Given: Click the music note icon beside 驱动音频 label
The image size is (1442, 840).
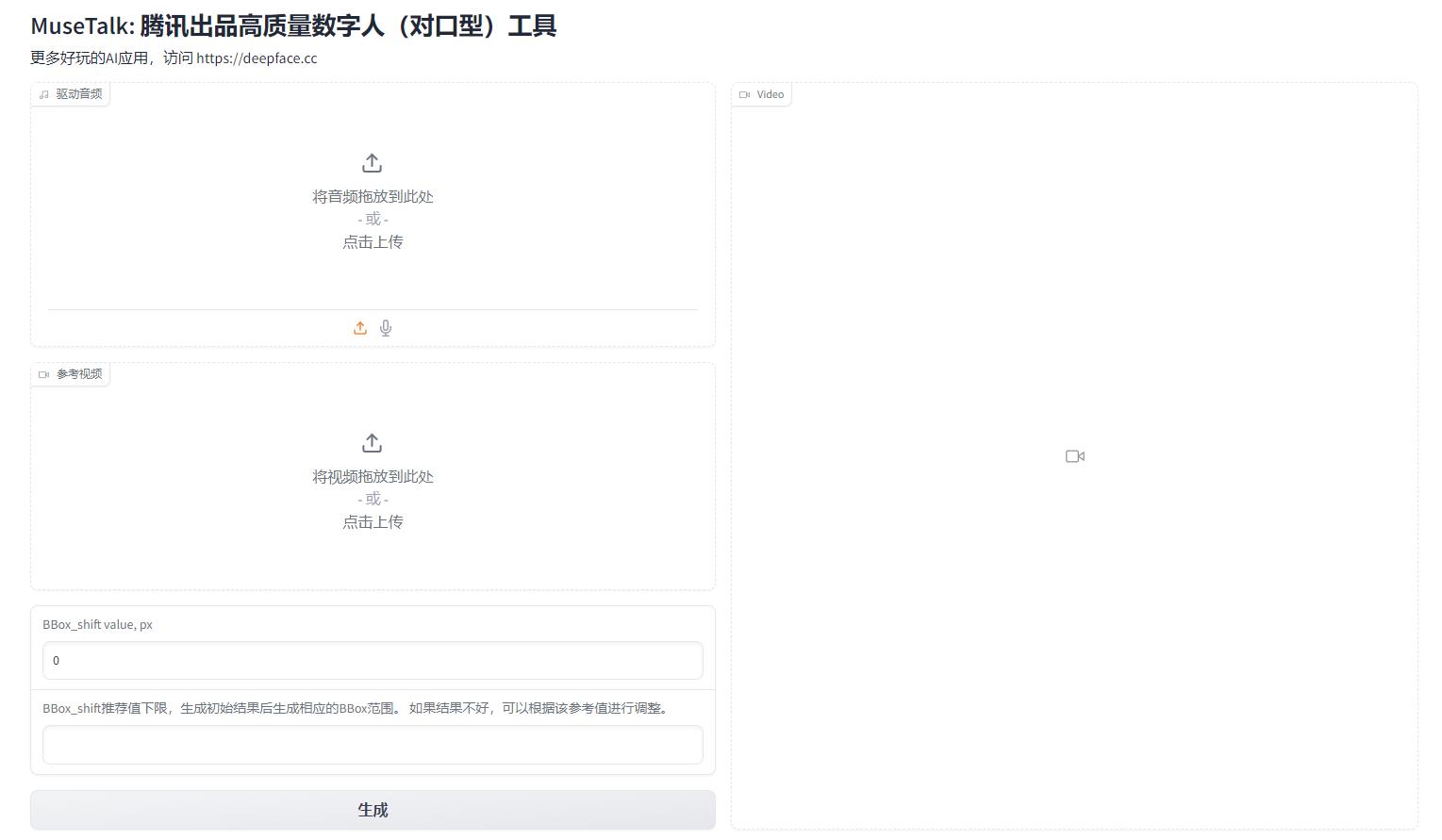Looking at the screenshot, I should (43, 94).
